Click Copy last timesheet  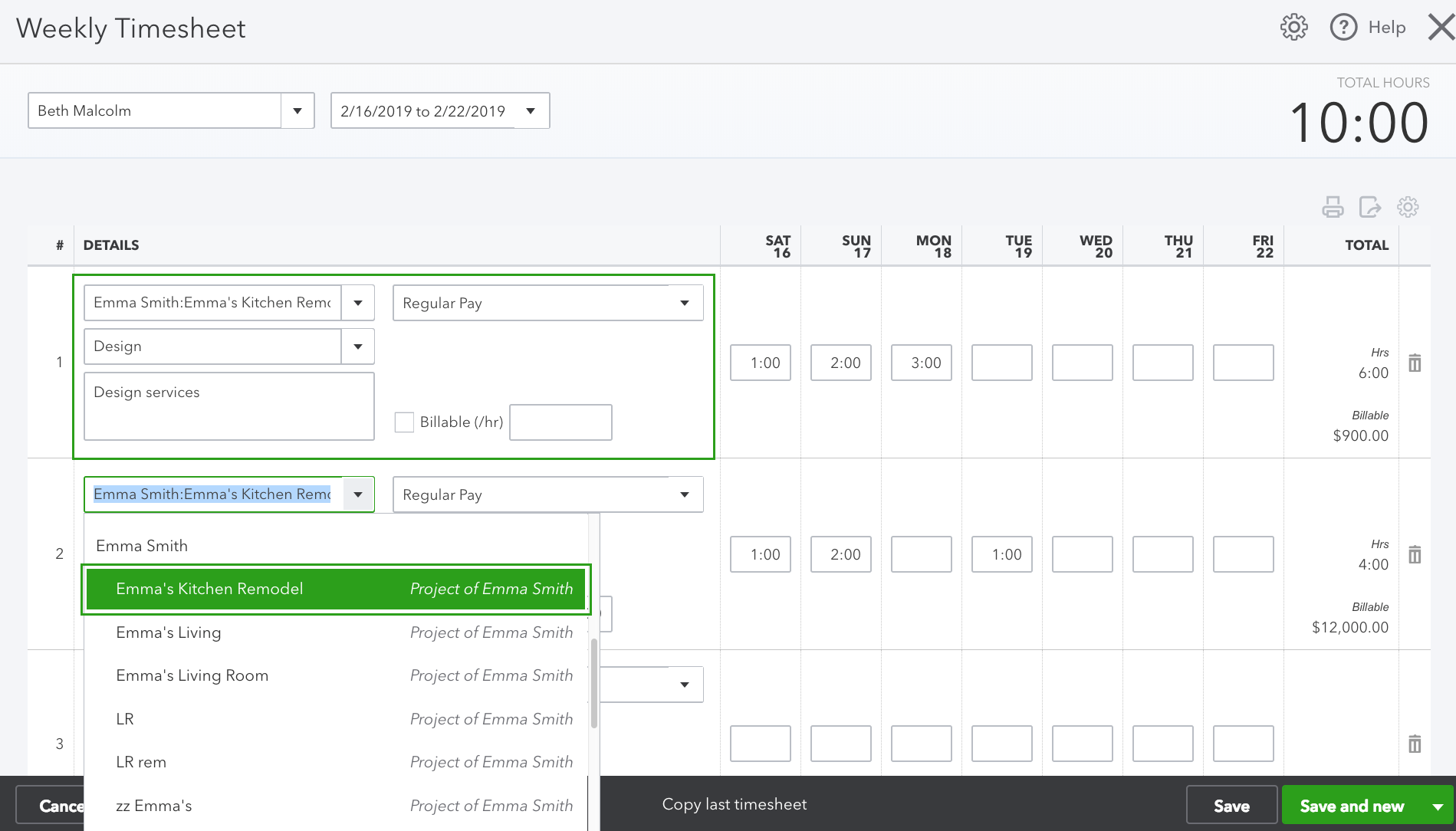[735, 804]
